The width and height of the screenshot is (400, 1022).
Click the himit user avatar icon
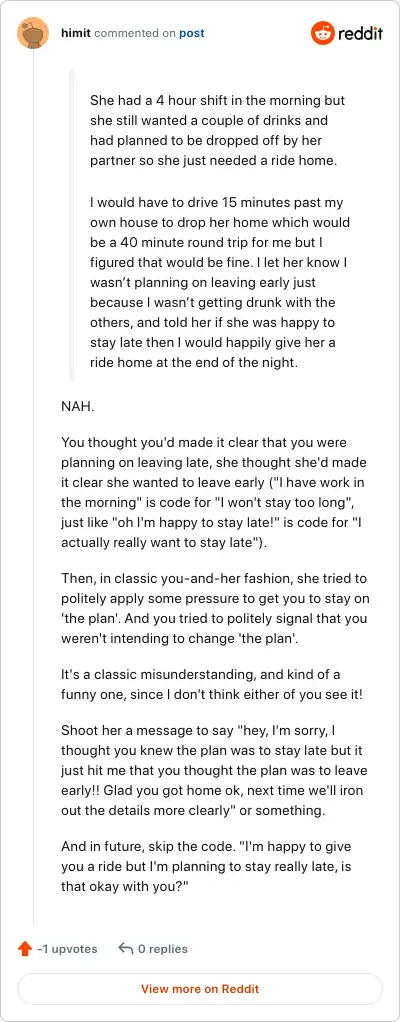(33, 33)
